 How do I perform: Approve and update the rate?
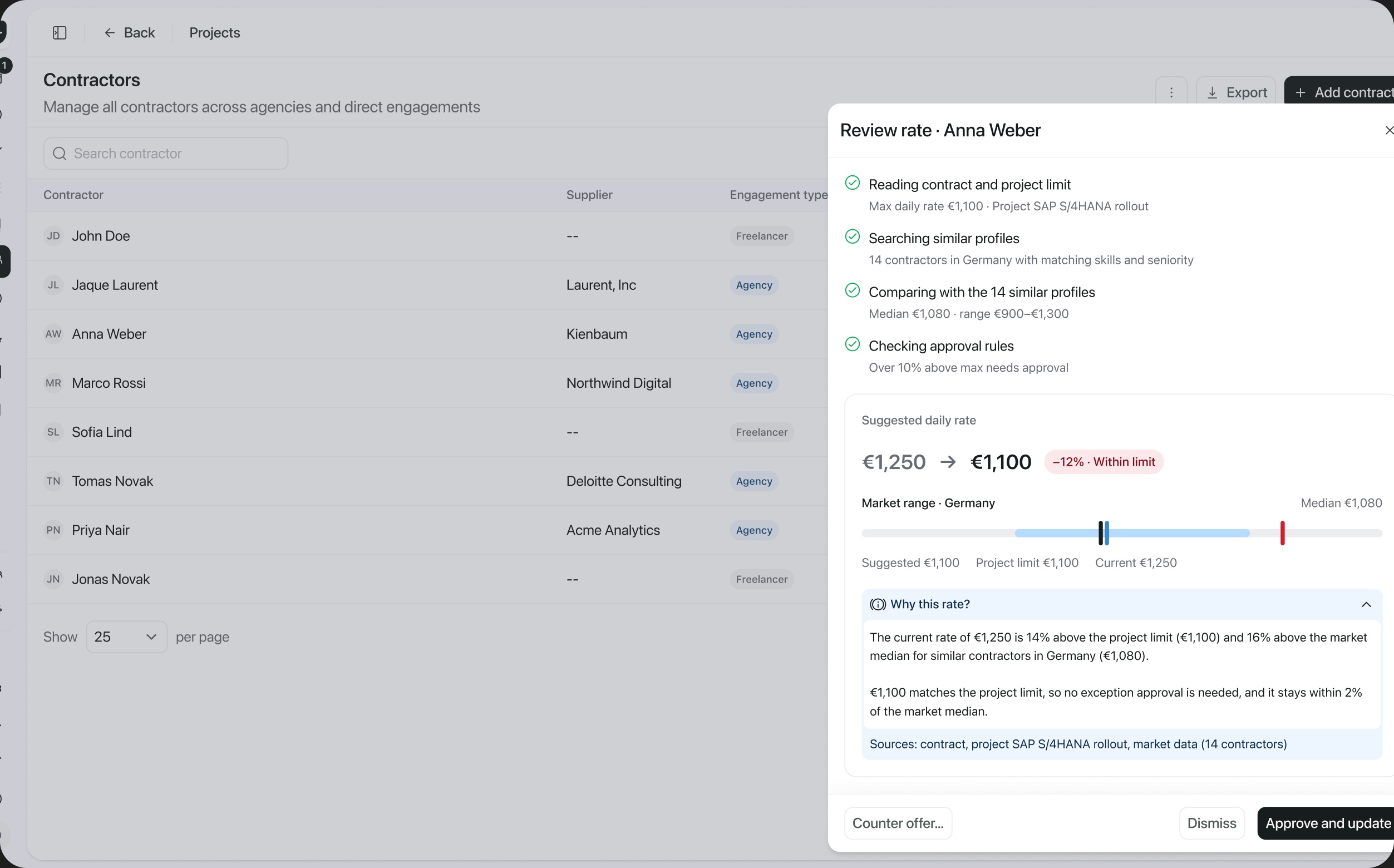(x=1326, y=823)
